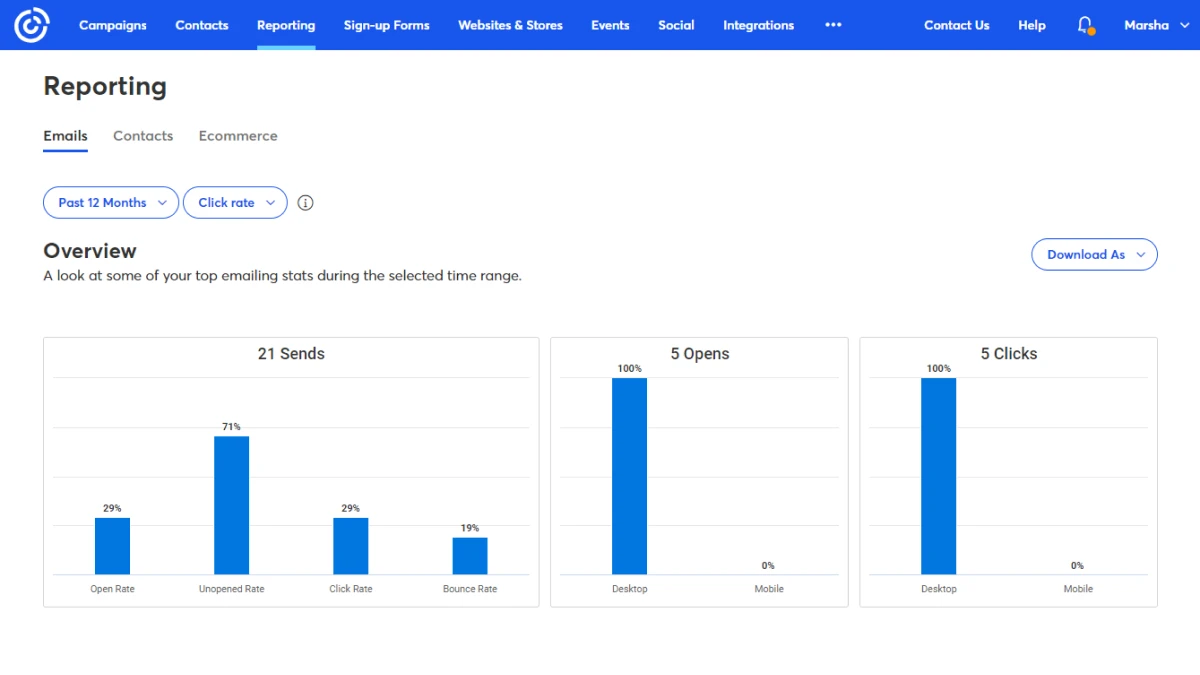Screen dimensions: 1200x675
Task: Click the Bounce Rate 19% bar
Action: click(470, 556)
